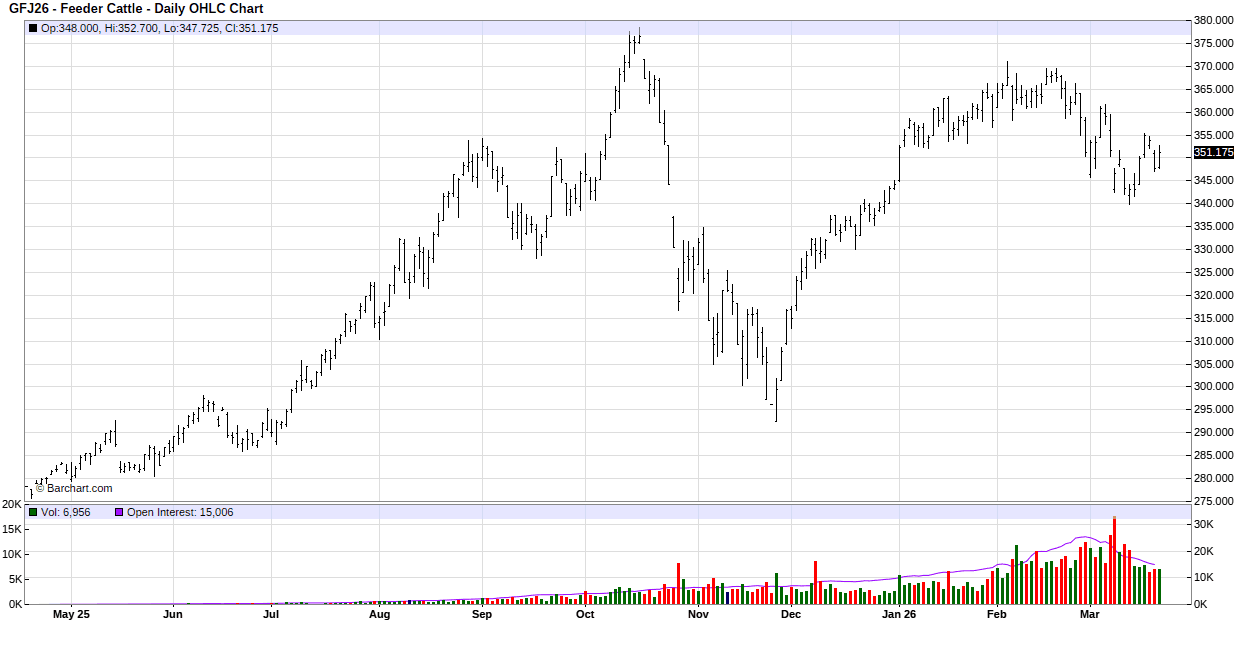Screen dimensions: 1236x645
Task: Select the highlighted 351.175 current price tag
Action: 1214,153
